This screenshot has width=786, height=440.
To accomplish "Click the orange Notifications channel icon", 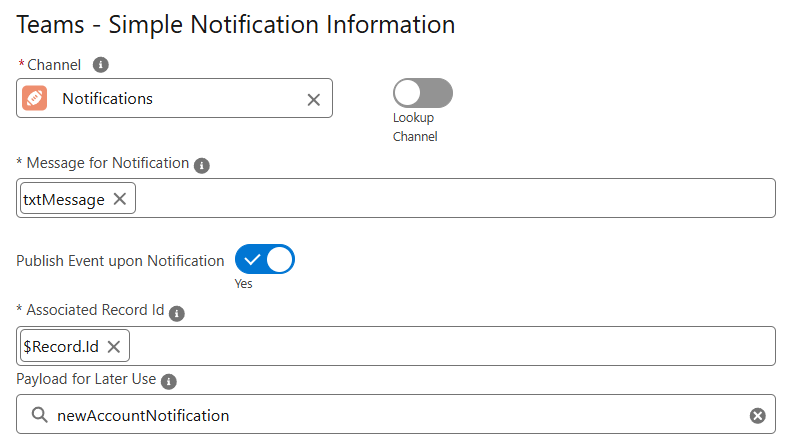I will point(35,98).
